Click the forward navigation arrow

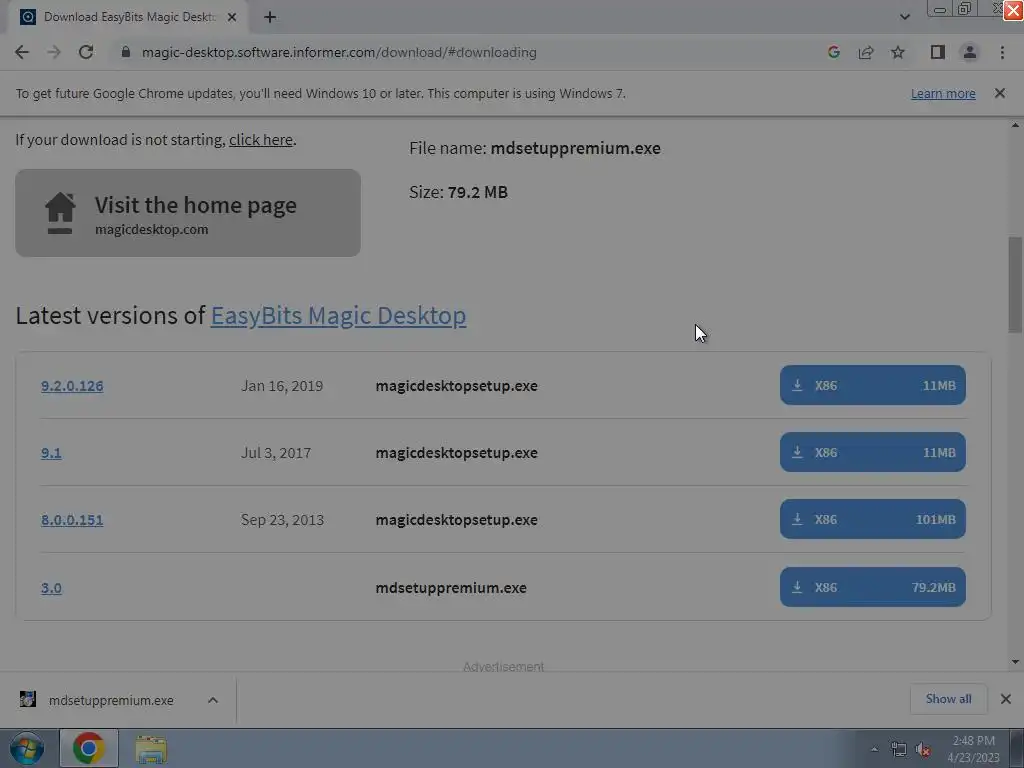[54, 52]
